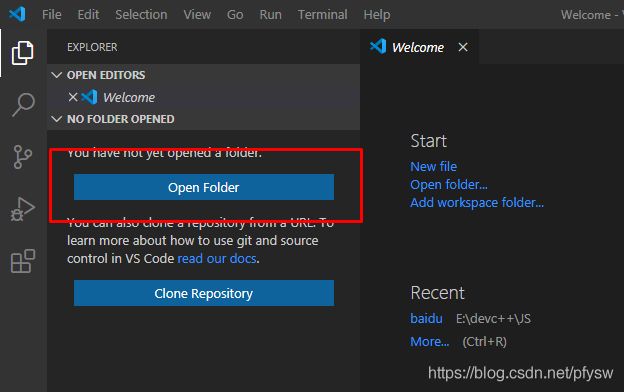Click the Clone Repository button

[204, 293]
